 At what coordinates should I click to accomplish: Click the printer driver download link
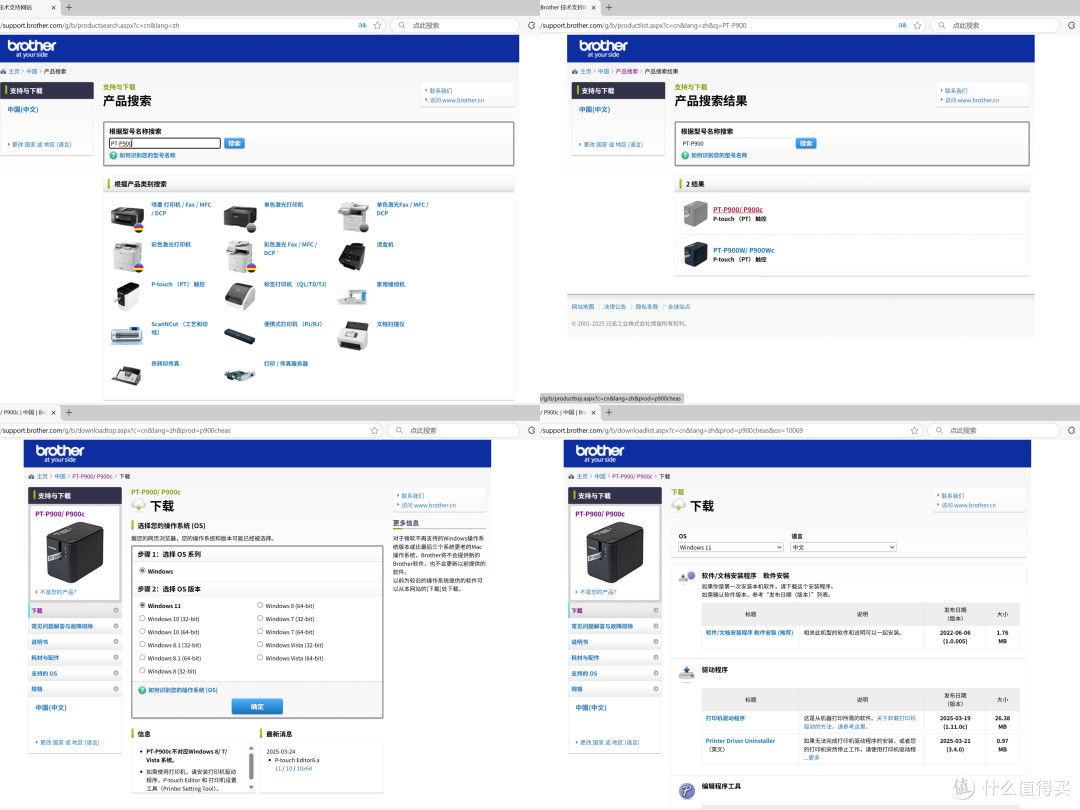click(725, 718)
